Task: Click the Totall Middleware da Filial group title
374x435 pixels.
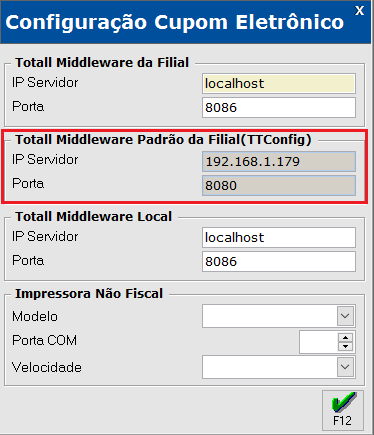Action: [102, 63]
